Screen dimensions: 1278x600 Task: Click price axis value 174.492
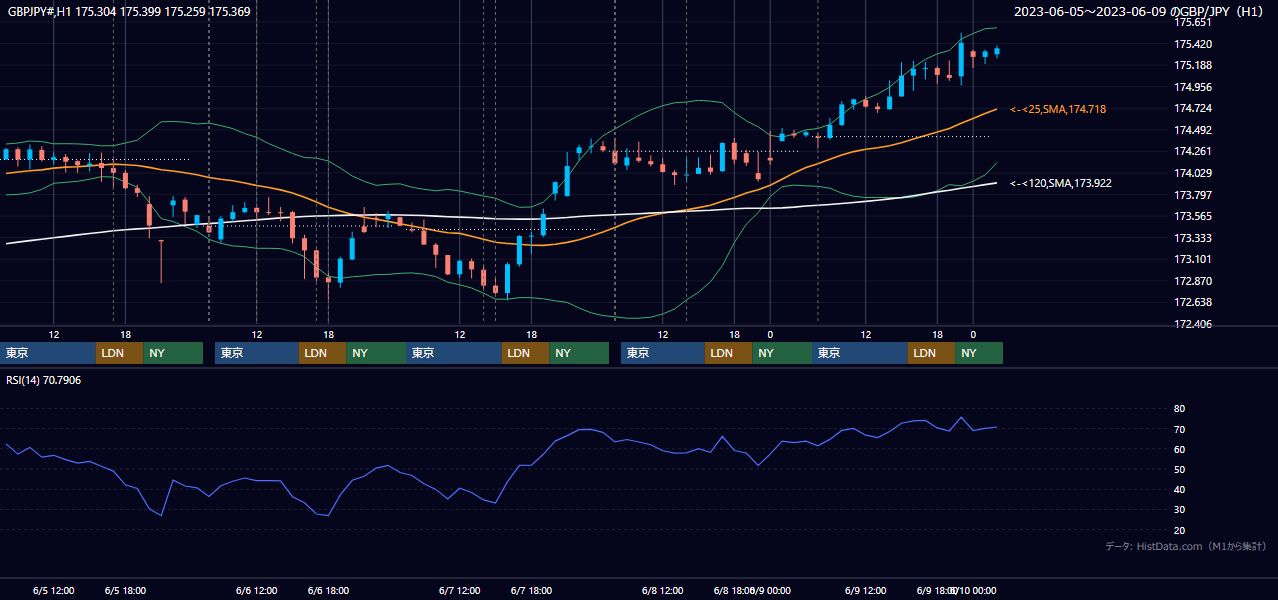tap(1193, 130)
